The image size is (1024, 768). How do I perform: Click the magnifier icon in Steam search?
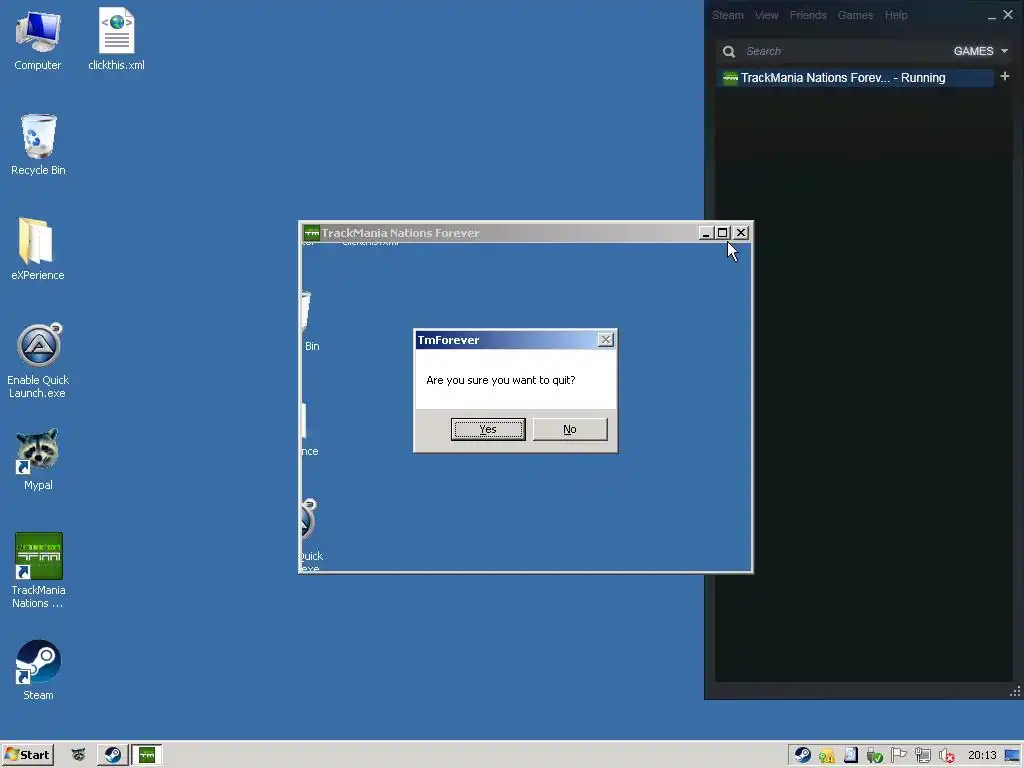(x=729, y=51)
